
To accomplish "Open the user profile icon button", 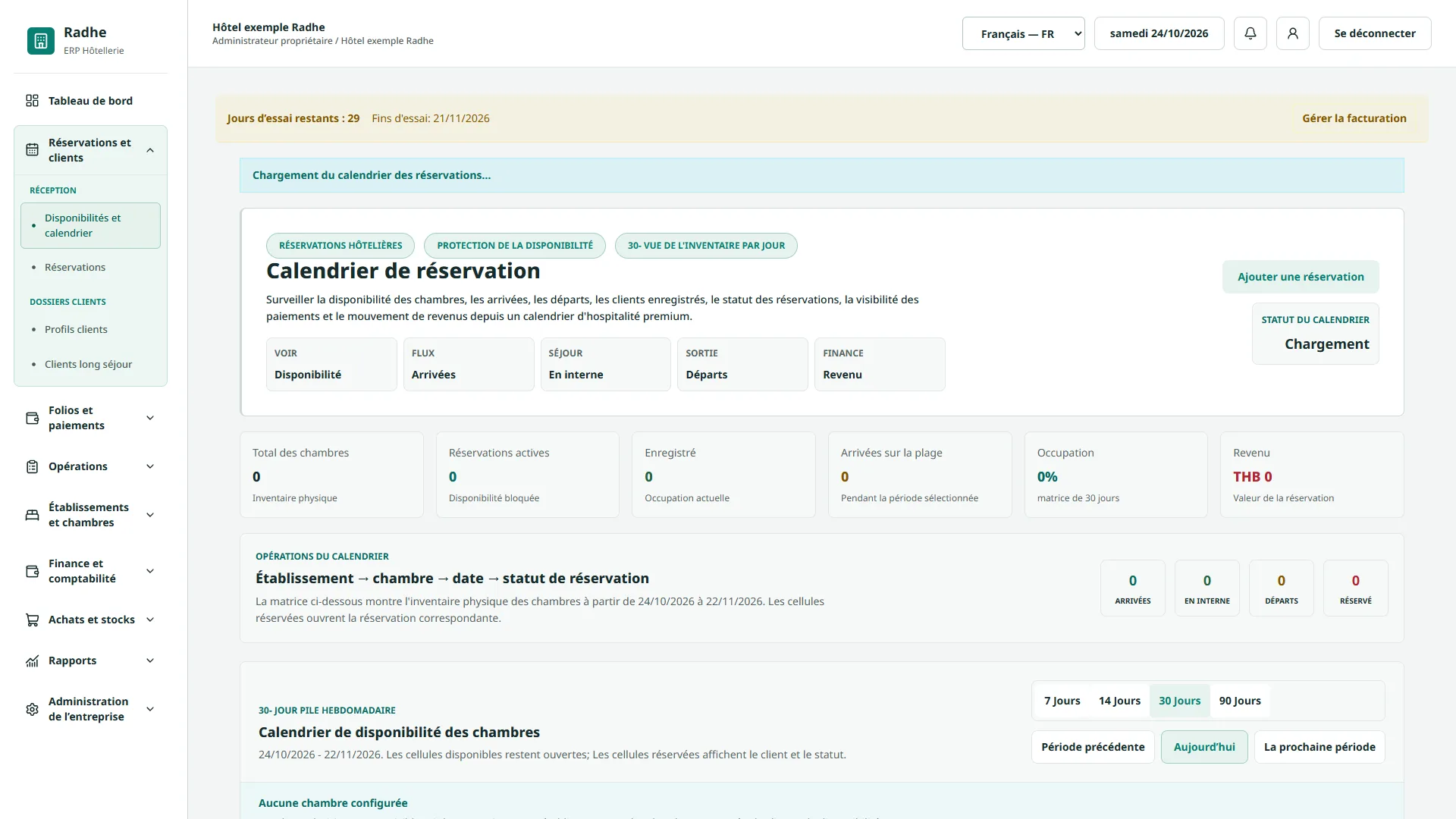I will [1293, 33].
